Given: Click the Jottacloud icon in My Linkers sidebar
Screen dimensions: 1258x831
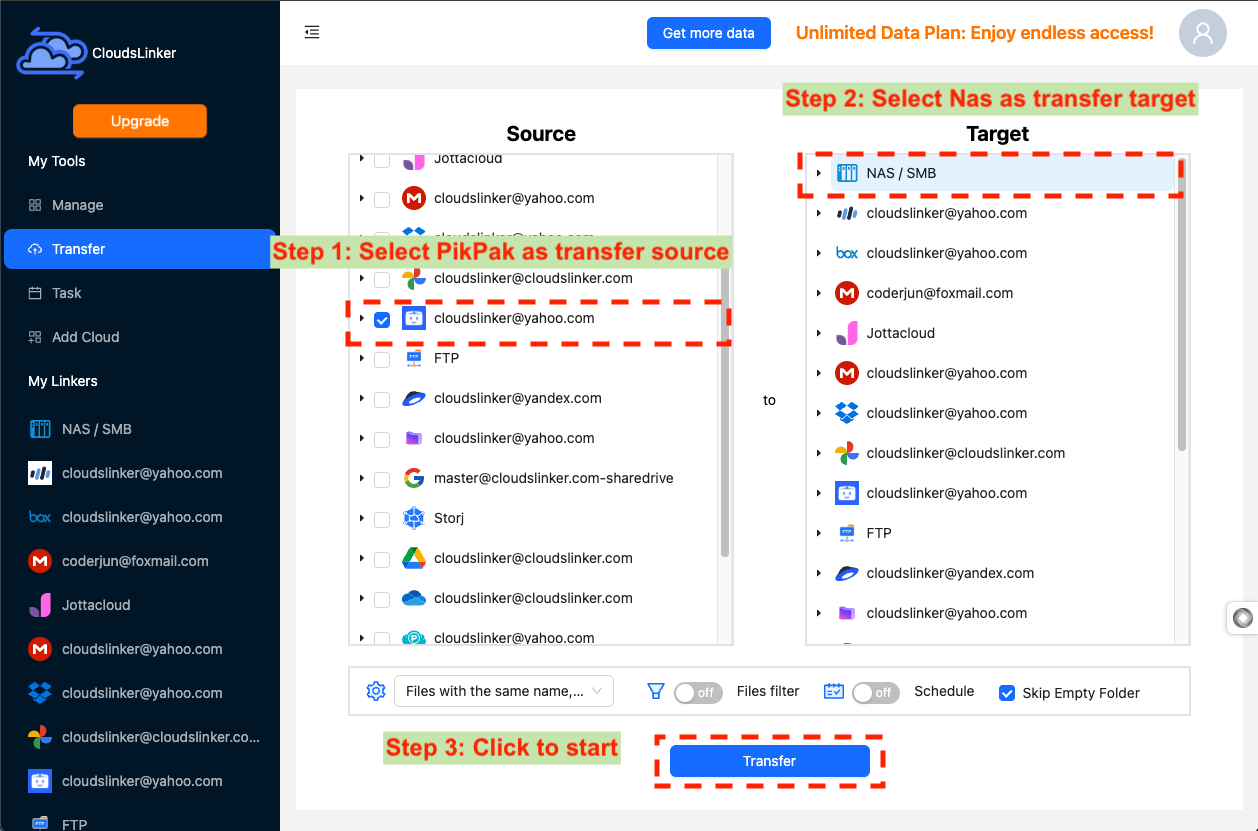Looking at the screenshot, I should tap(40, 605).
